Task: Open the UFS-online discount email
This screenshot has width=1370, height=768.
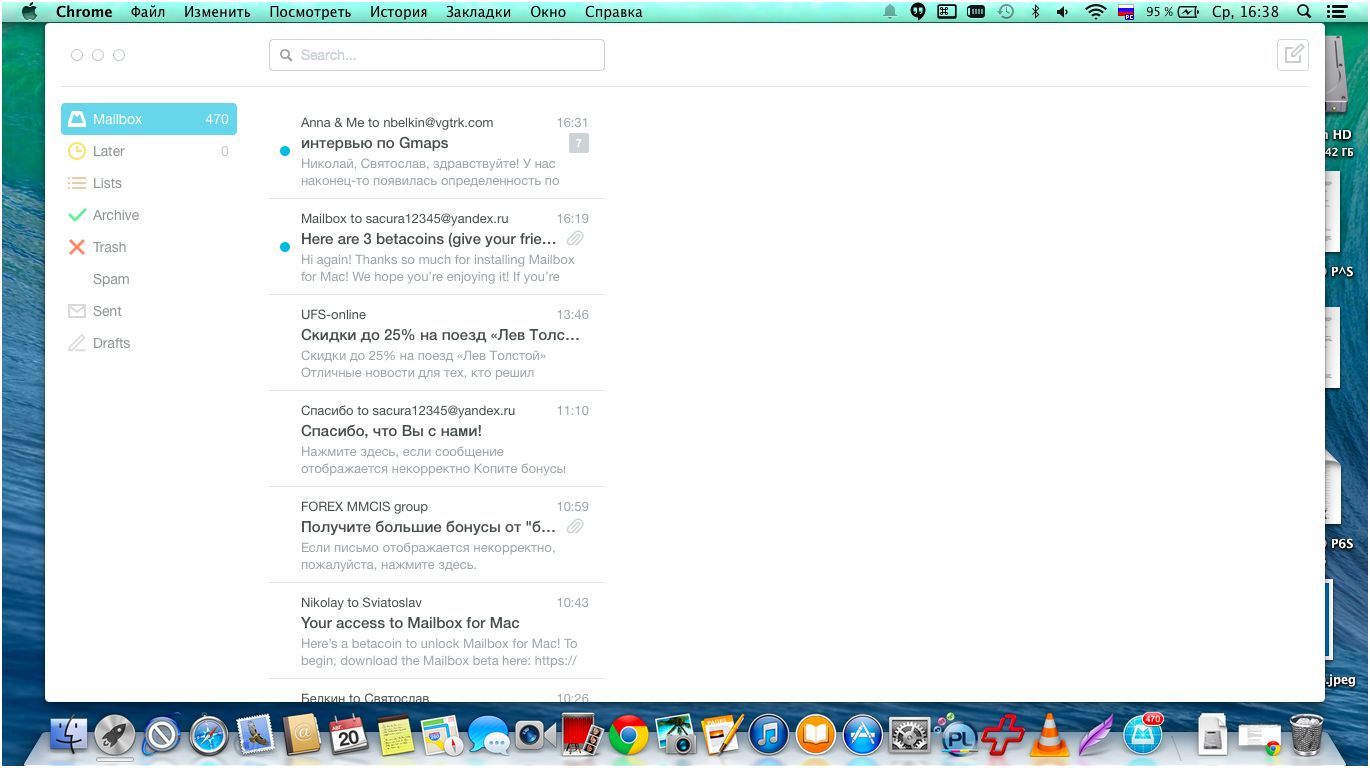Action: click(x=438, y=343)
